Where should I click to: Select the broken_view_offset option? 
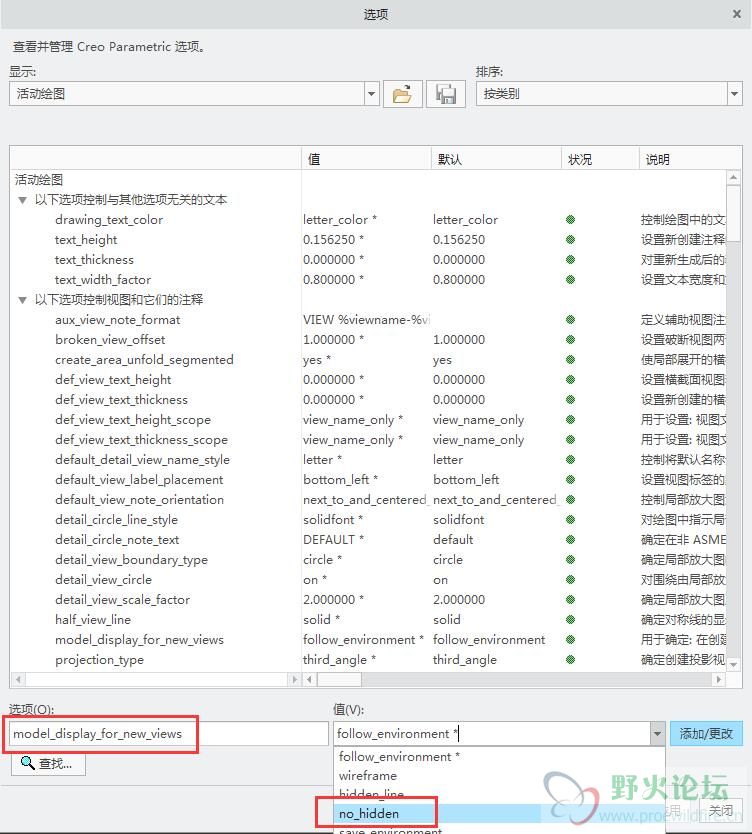[110, 340]
